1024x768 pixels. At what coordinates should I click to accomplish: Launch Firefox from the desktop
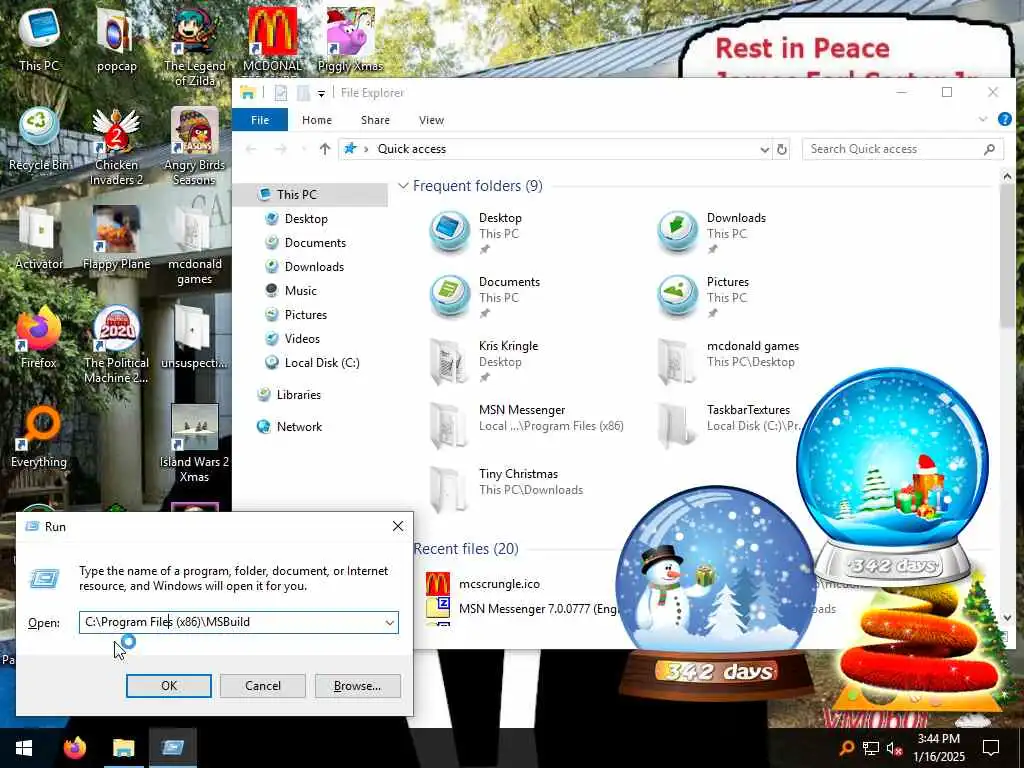(x=39, y=337)
